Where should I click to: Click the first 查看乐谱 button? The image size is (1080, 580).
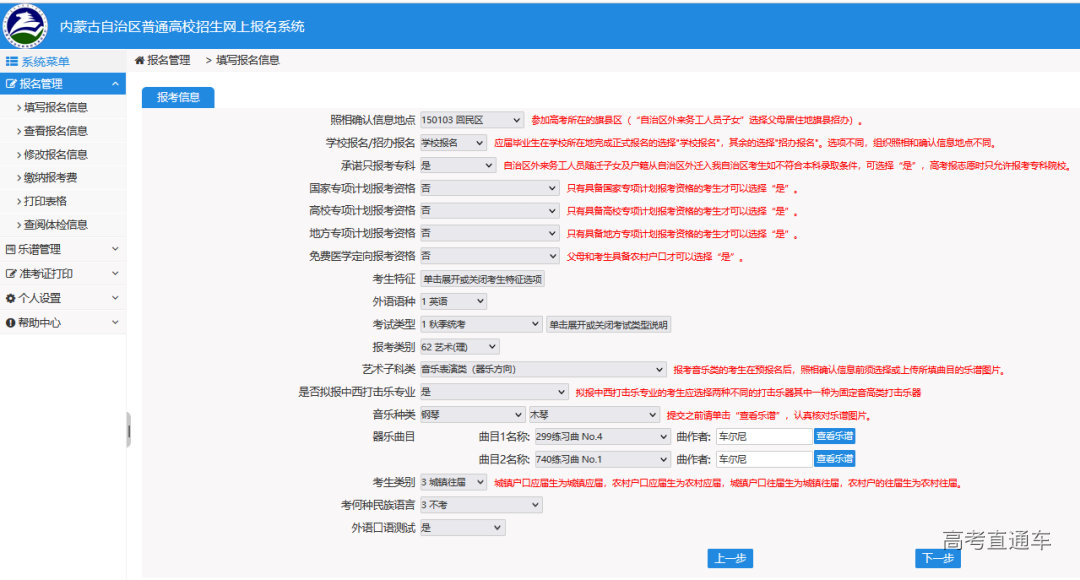[834, 436]
